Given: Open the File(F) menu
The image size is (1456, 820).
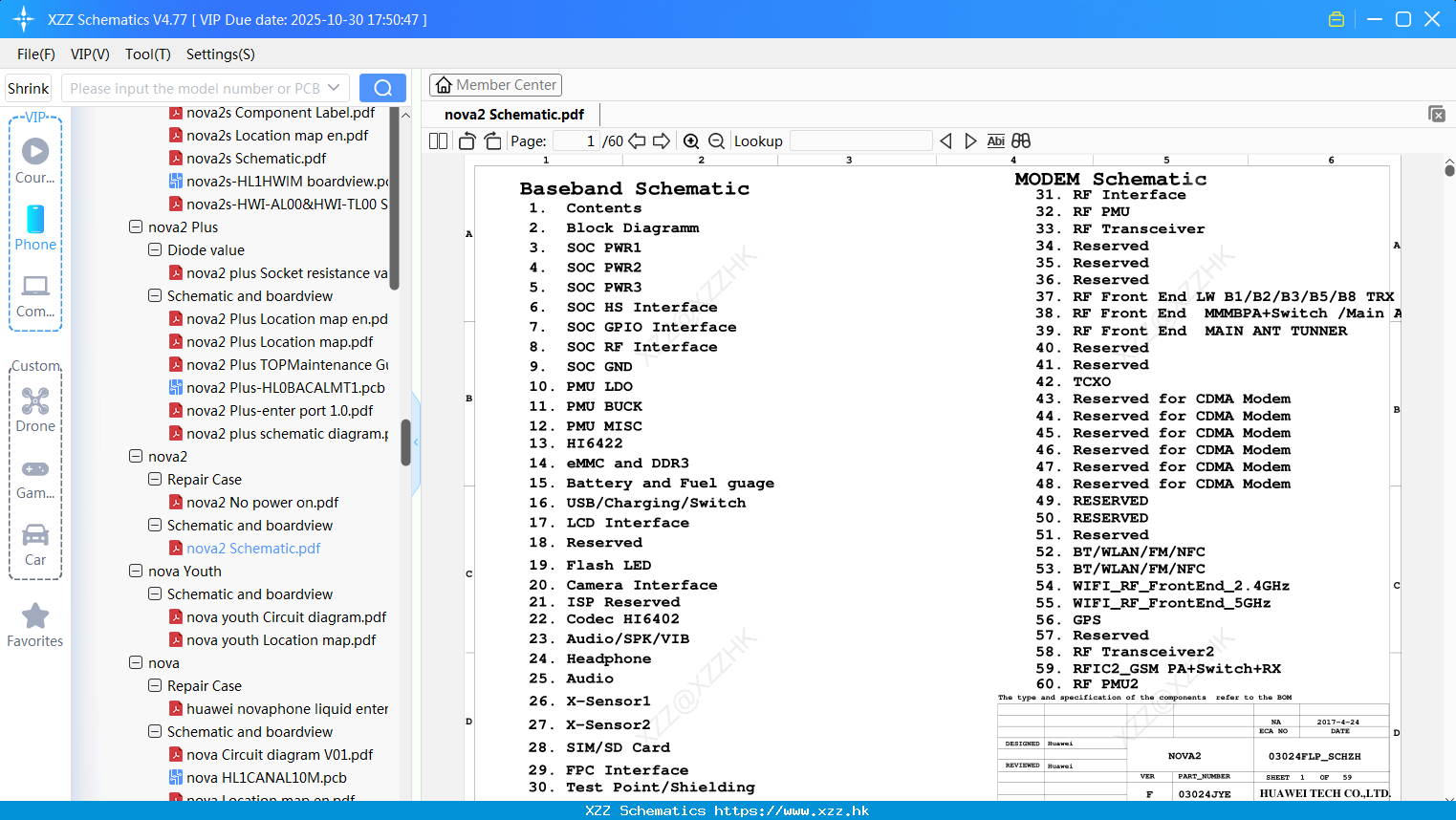Looking at the screenshot, I should point(36,54).
